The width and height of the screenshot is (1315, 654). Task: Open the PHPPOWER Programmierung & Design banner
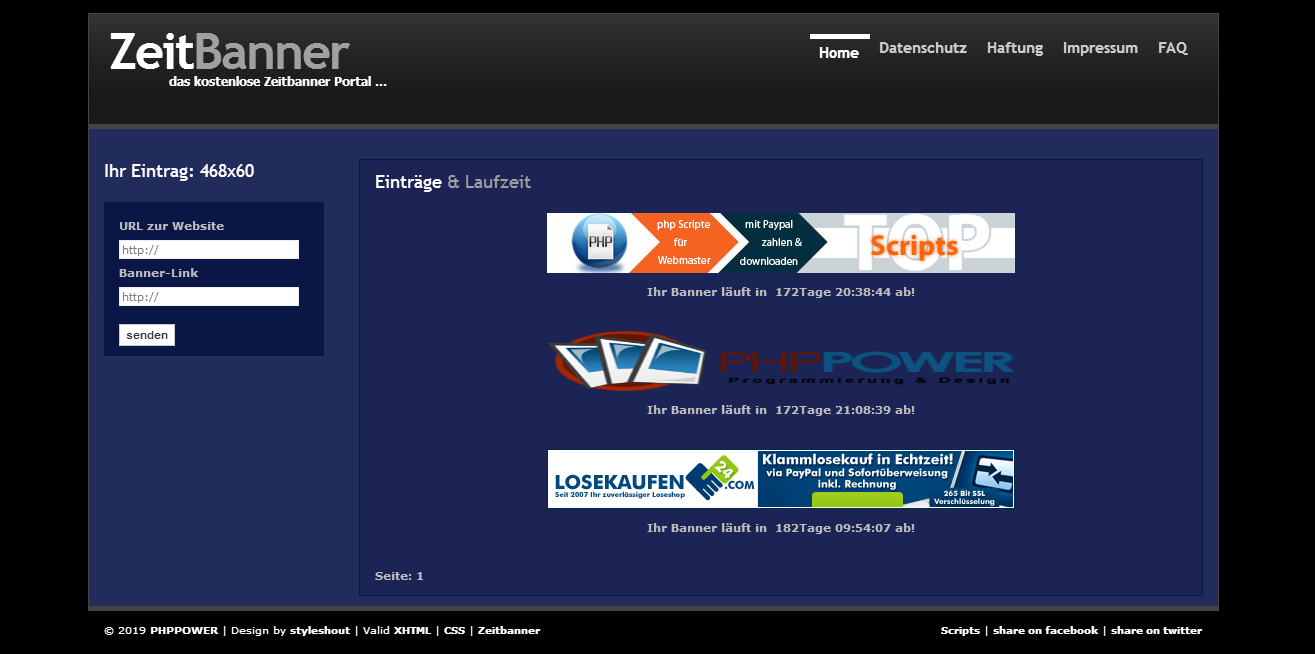coord(865,366)
